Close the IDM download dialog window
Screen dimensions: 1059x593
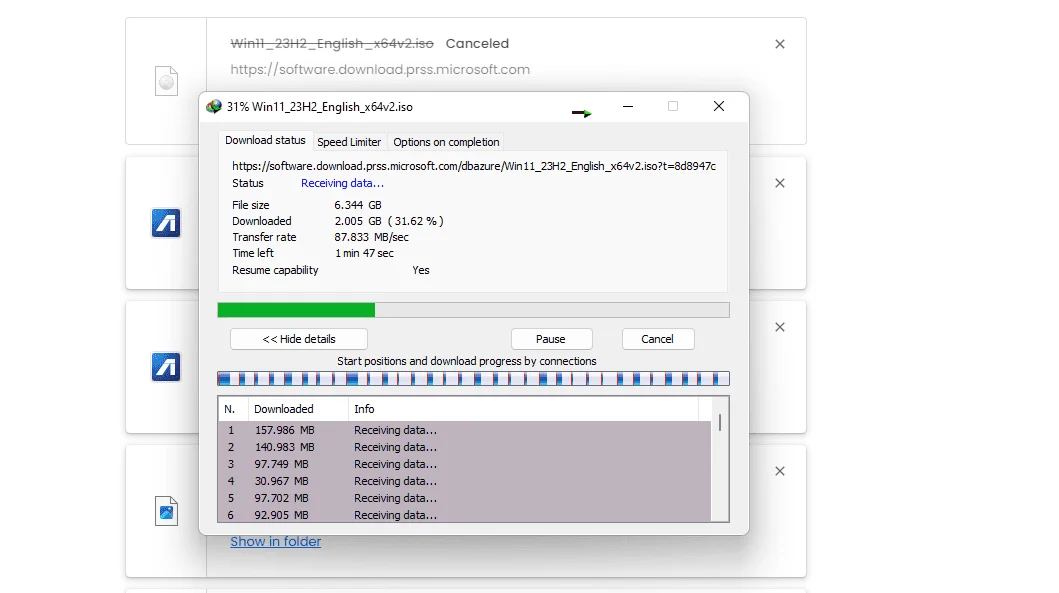coord(719,106)
